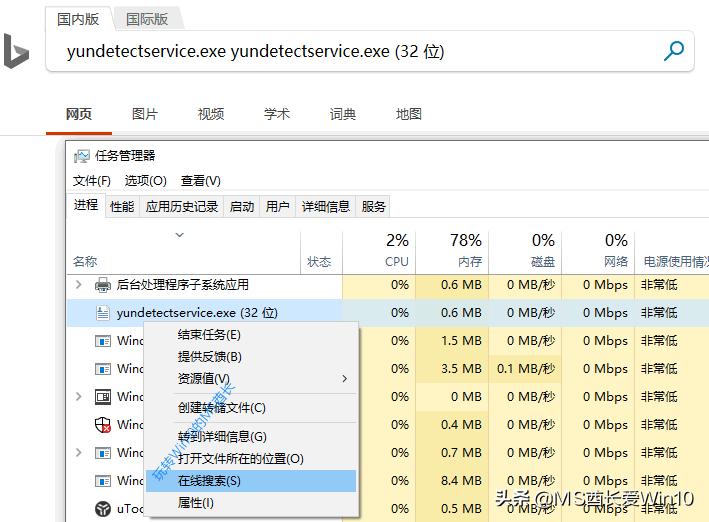Click the search magnifier icon
Viewport: 709px width, 522px height.
[674, 51]
